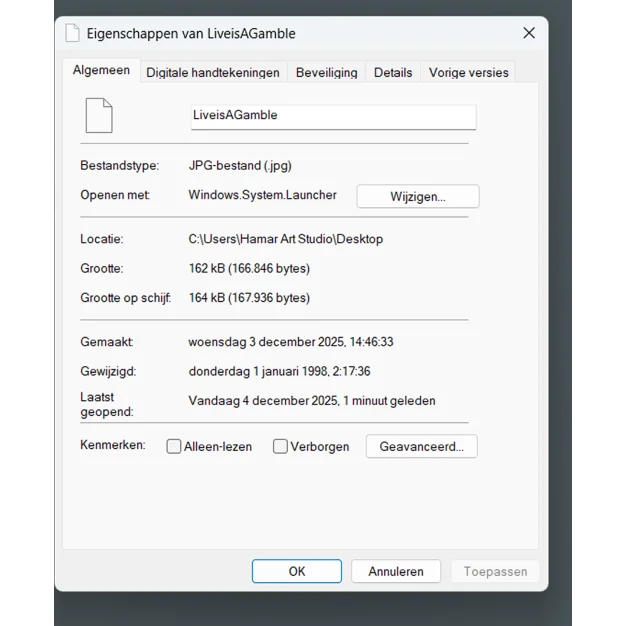626x626 pixels.
Task: Open the Vorige versies tab
Action: click(x=468, y=72)
